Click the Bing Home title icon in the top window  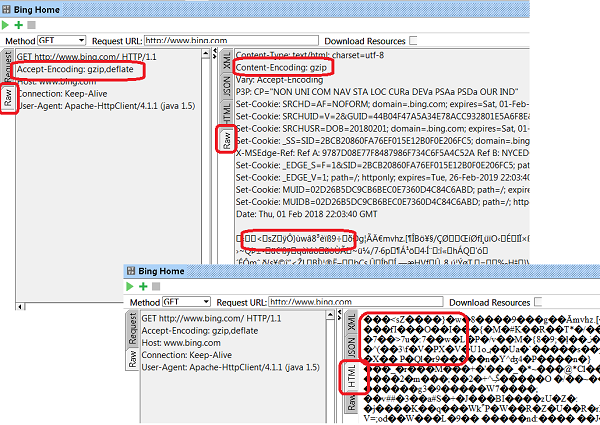pos(6,9)
